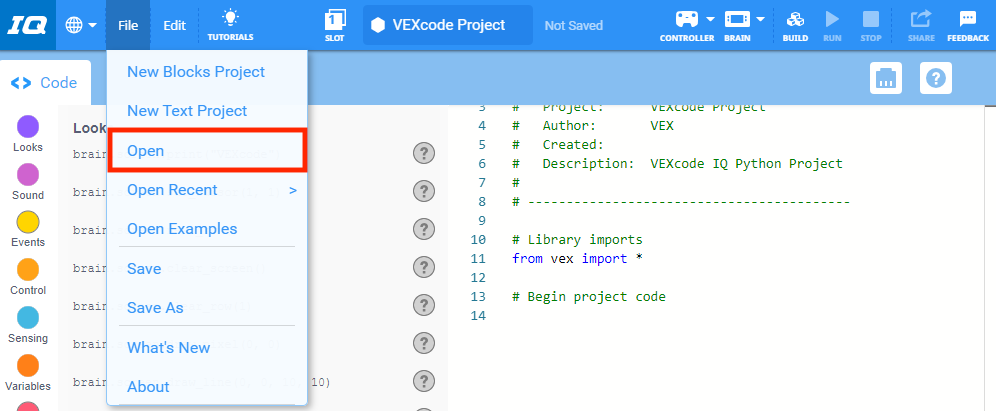This screenshot has height=411, width=996.
Task: Choose New Blocks Project
Action: pyautogui.click(x=207, y=72)
